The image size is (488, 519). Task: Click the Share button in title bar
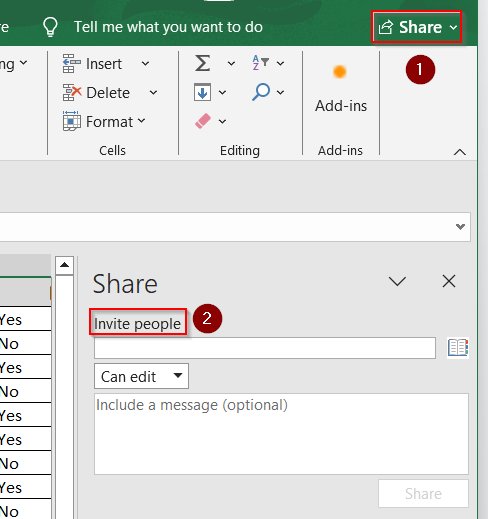[x=417, y=27]
